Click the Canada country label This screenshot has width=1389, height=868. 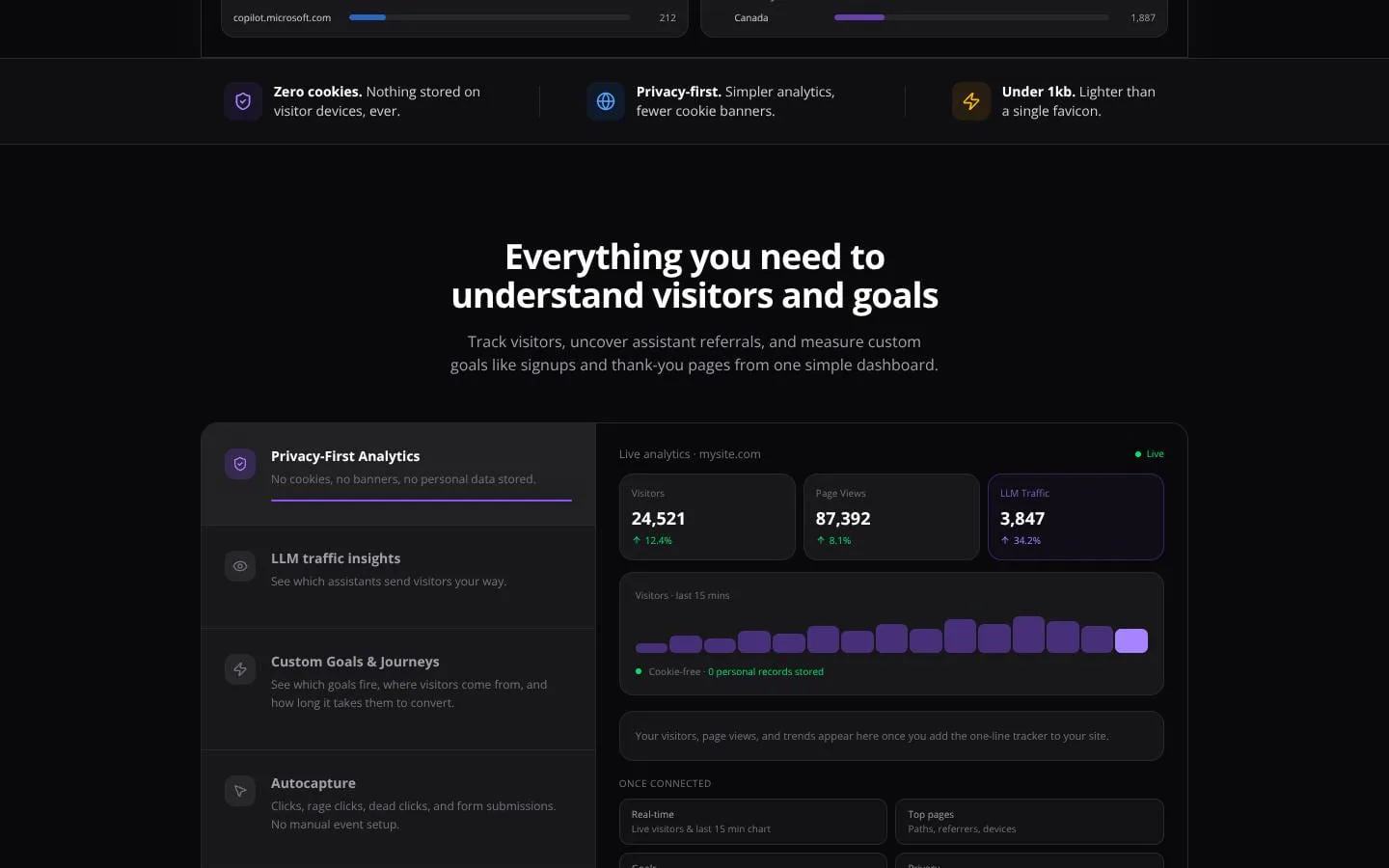point(751,17)
